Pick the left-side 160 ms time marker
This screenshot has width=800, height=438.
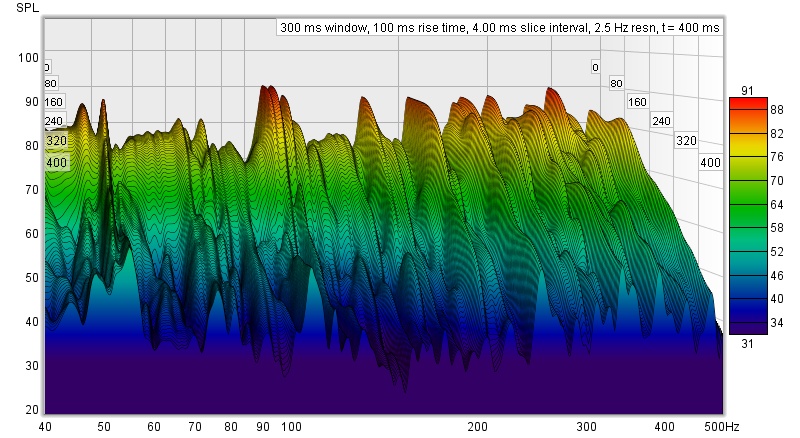pos(54,102)
